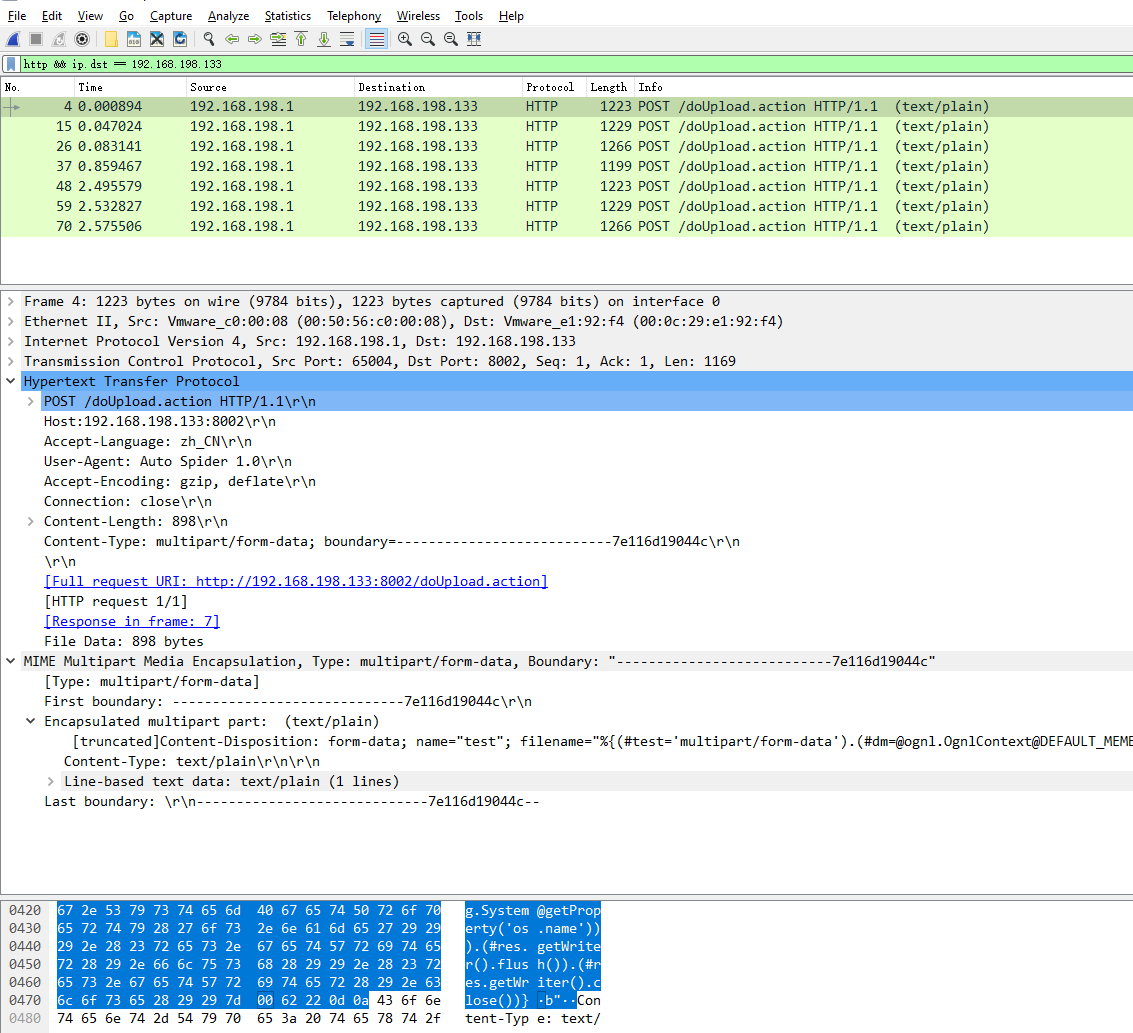This screenshot has height=1033, width=1133.
Task: Sort packets by the Time column header
Action: click(x=129, y=87)
